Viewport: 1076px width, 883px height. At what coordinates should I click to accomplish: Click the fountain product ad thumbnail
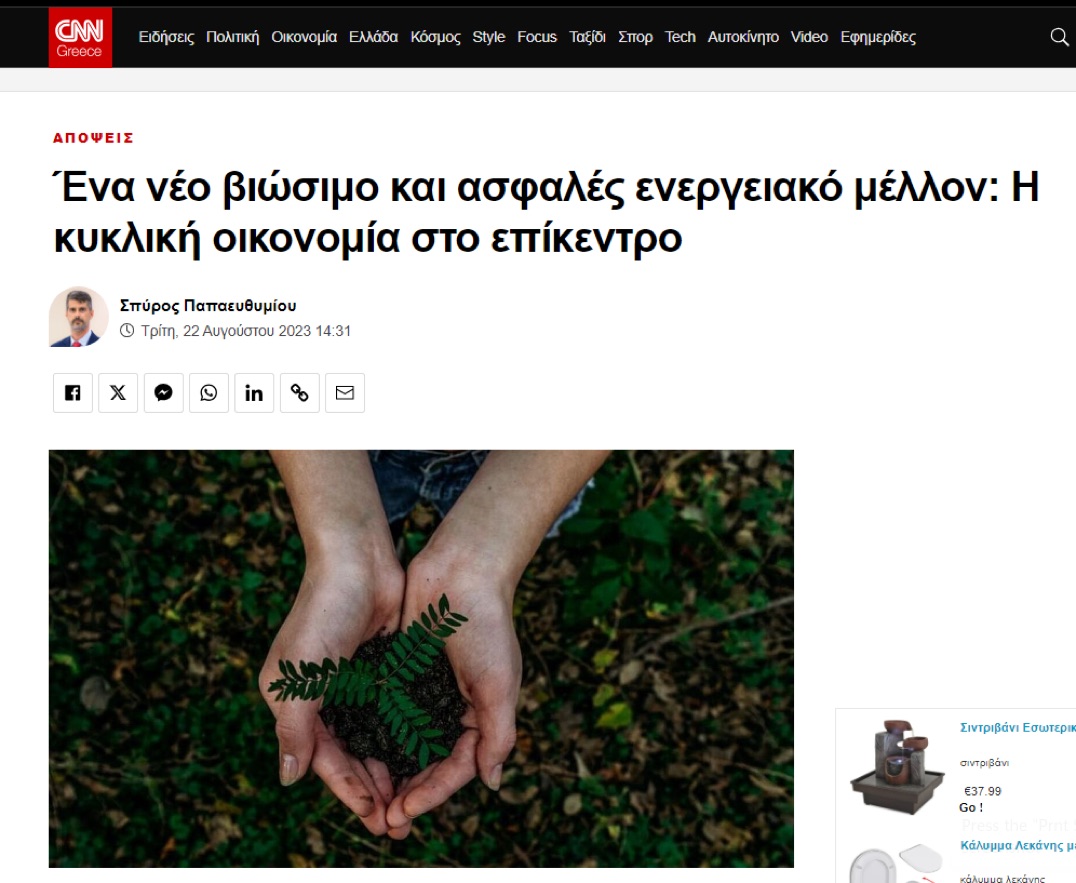pos(897,766)
